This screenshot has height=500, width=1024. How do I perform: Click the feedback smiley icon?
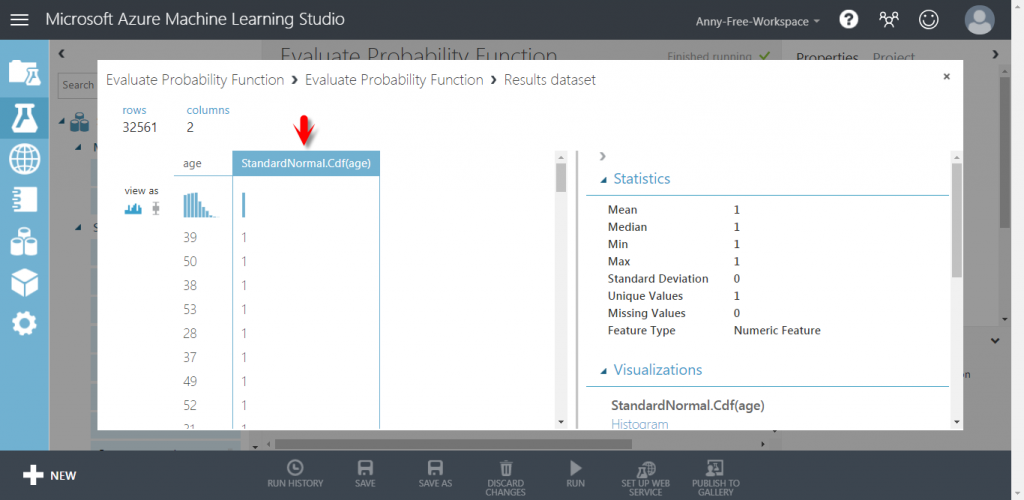pos(929,20)
